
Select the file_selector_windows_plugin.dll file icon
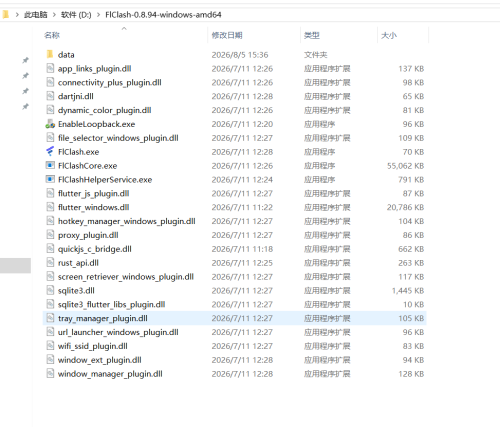pos(50,138)
